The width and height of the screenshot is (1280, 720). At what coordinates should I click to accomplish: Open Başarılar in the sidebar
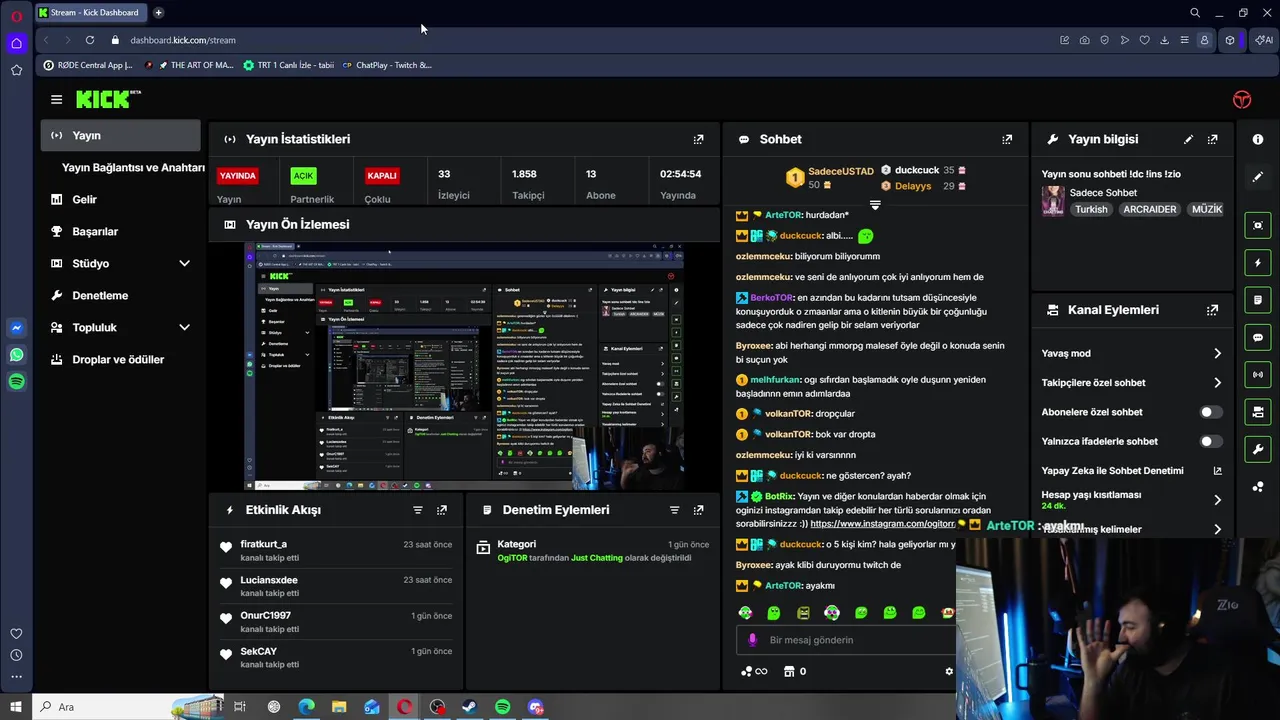[95, 231]
